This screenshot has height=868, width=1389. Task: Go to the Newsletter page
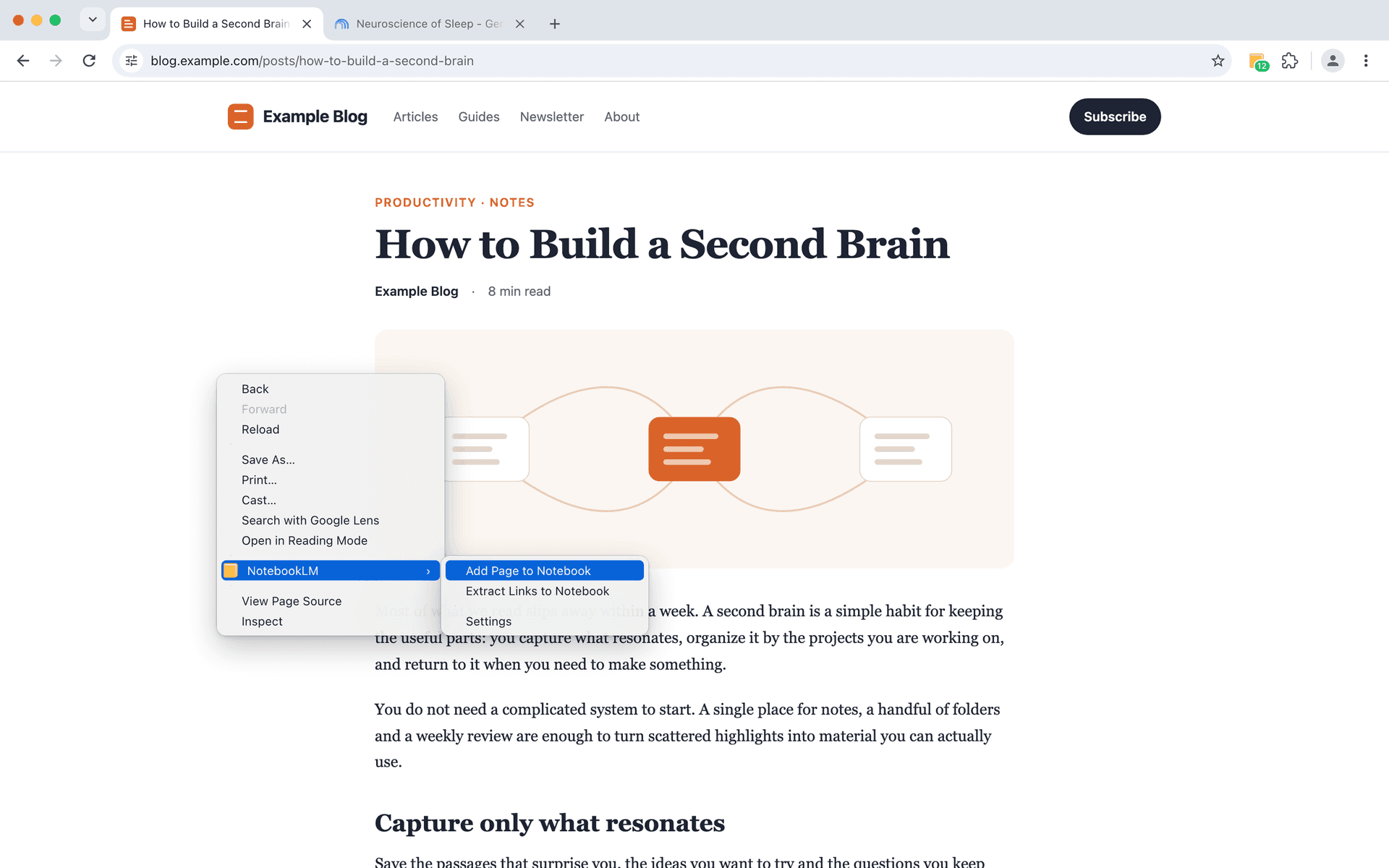coord(552,116)
